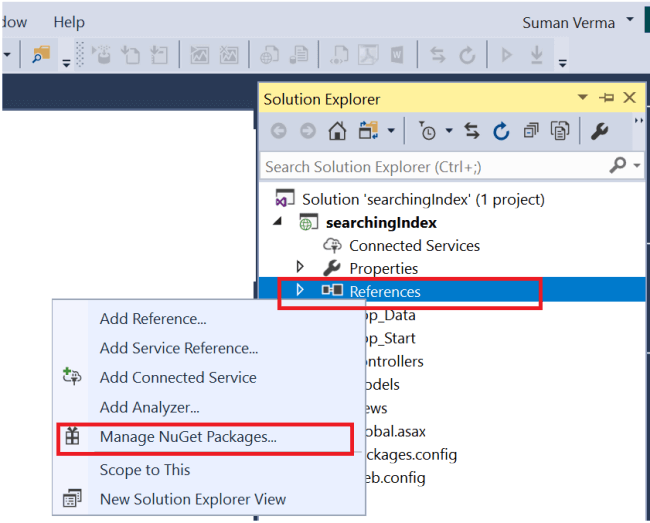Expand the References node
This screenshot has height=523, width=650.
point(300,290)
